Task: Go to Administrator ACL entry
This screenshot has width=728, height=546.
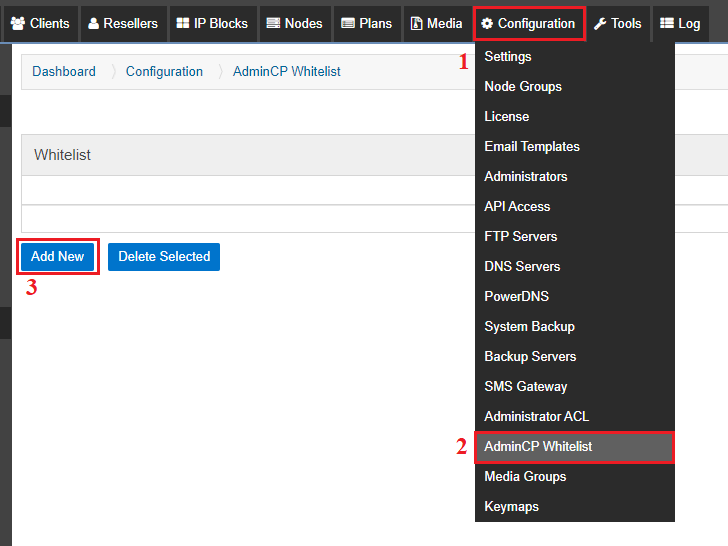Action: (536, 416)
